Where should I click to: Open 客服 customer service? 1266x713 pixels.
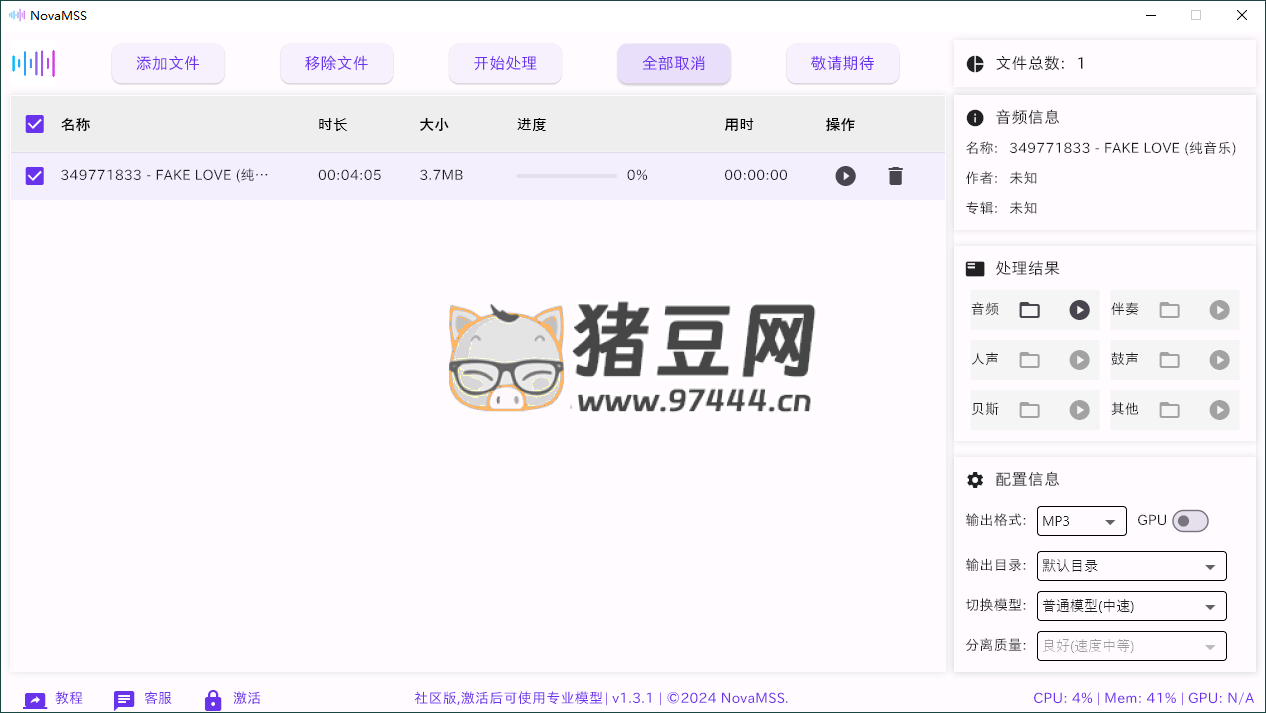pos(143,699)
